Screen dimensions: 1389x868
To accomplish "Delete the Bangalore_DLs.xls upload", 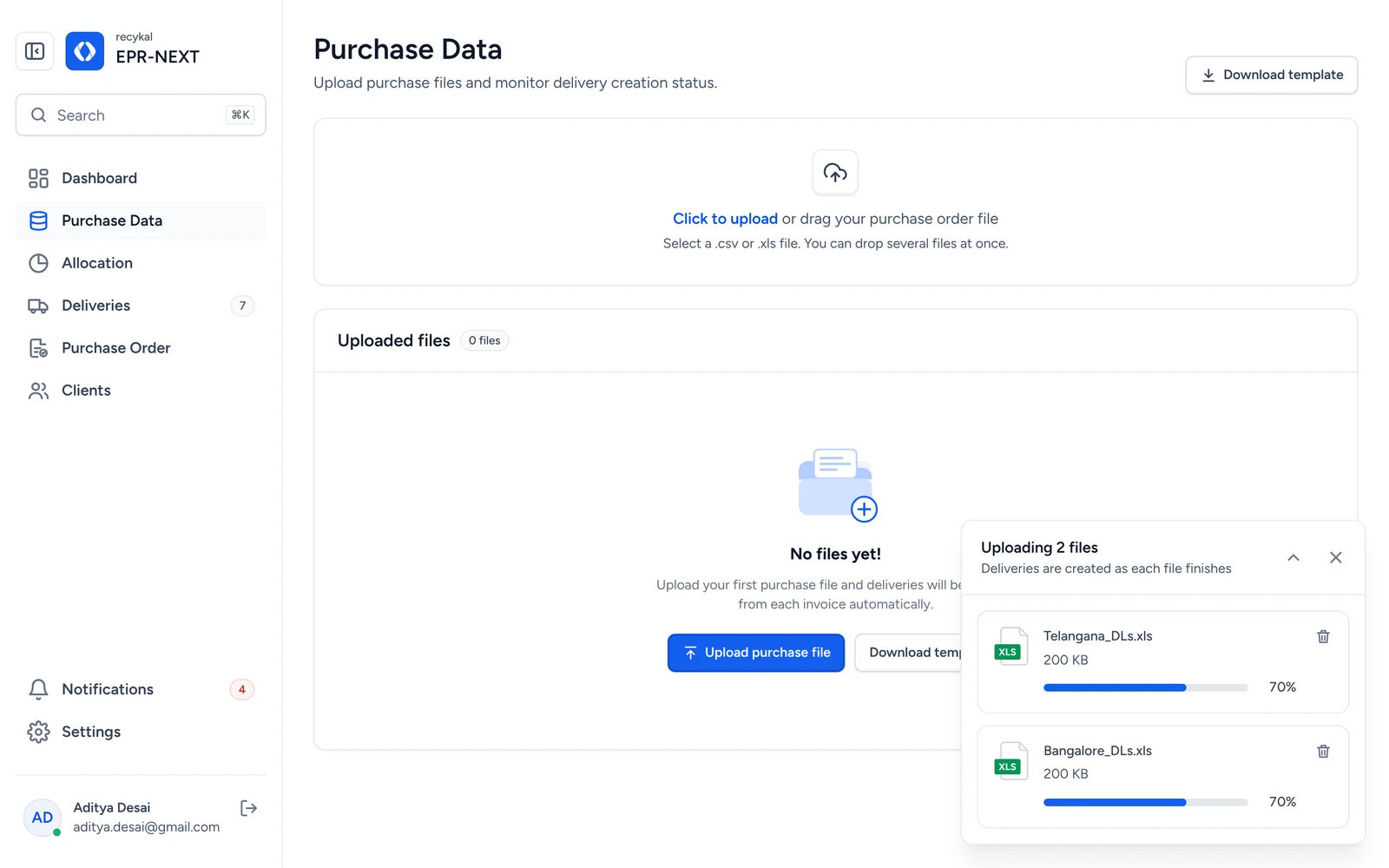I will pyautogui.click(x=1323, y=751).
